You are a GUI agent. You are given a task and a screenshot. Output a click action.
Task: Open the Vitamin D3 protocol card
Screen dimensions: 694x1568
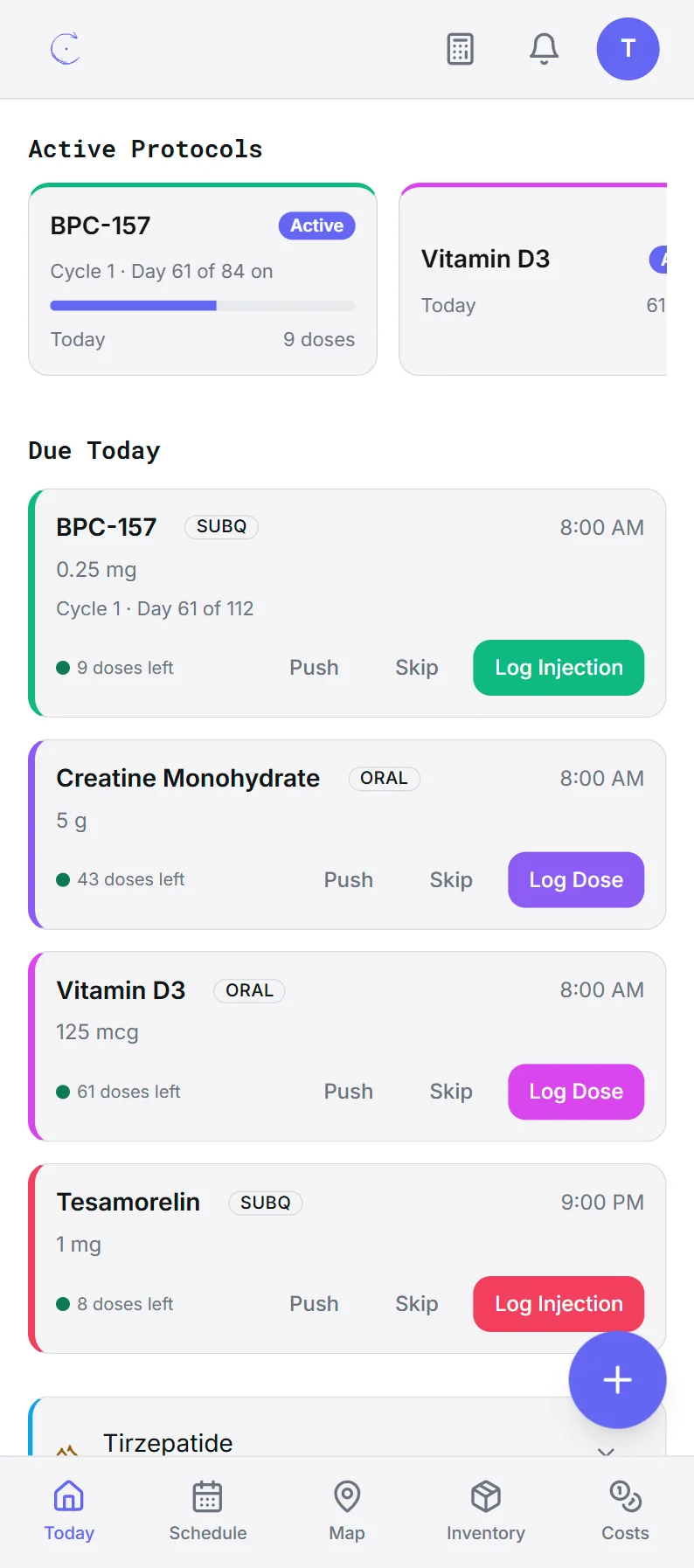(x=533, y=280)
